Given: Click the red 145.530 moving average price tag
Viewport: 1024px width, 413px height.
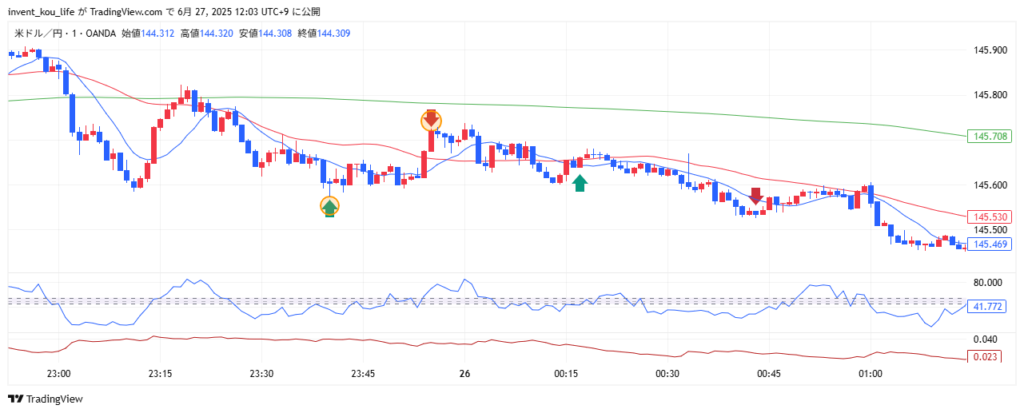Looking at the screenshot, I should (988, 217).
